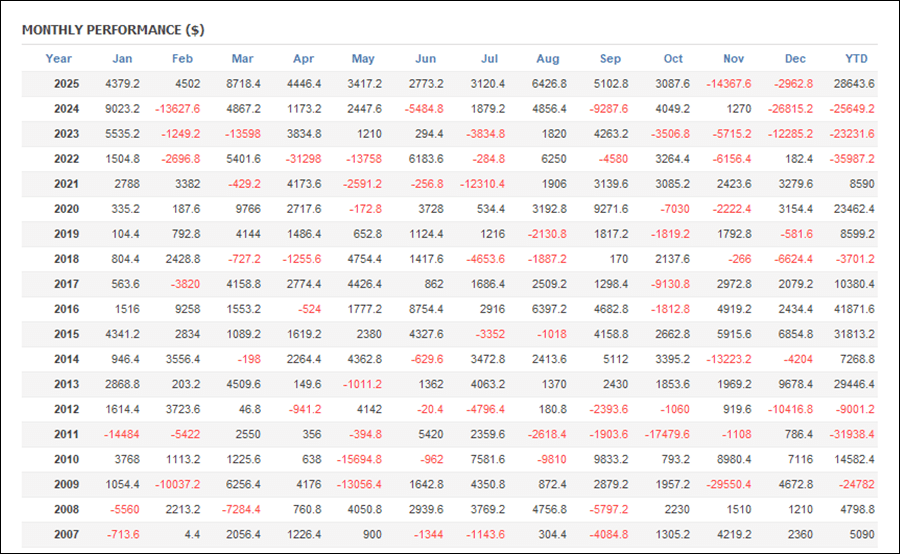Image resolution: width=900 pixels, height=554 pixels.
Task: Select the Jul 2021 value -12310.4
Action: click(480, 184)
